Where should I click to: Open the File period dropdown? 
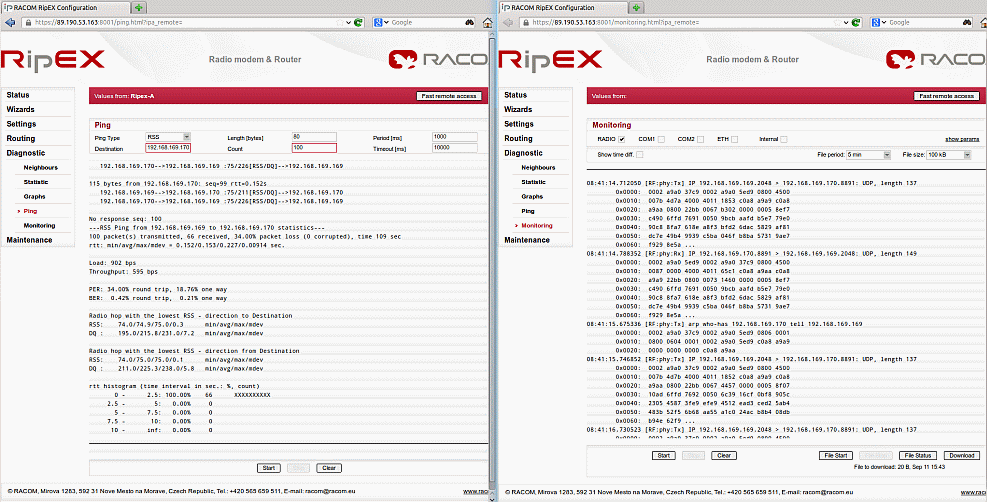869,154
